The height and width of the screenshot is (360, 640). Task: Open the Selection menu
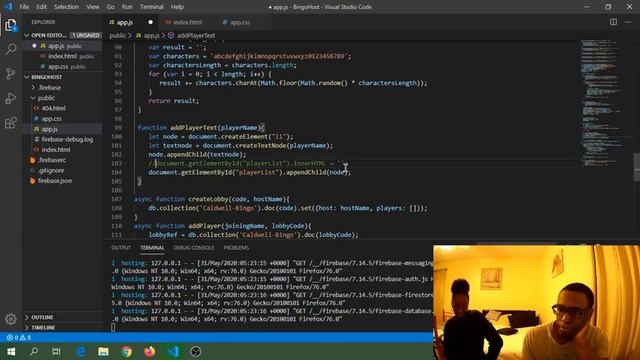coord(66,7)
